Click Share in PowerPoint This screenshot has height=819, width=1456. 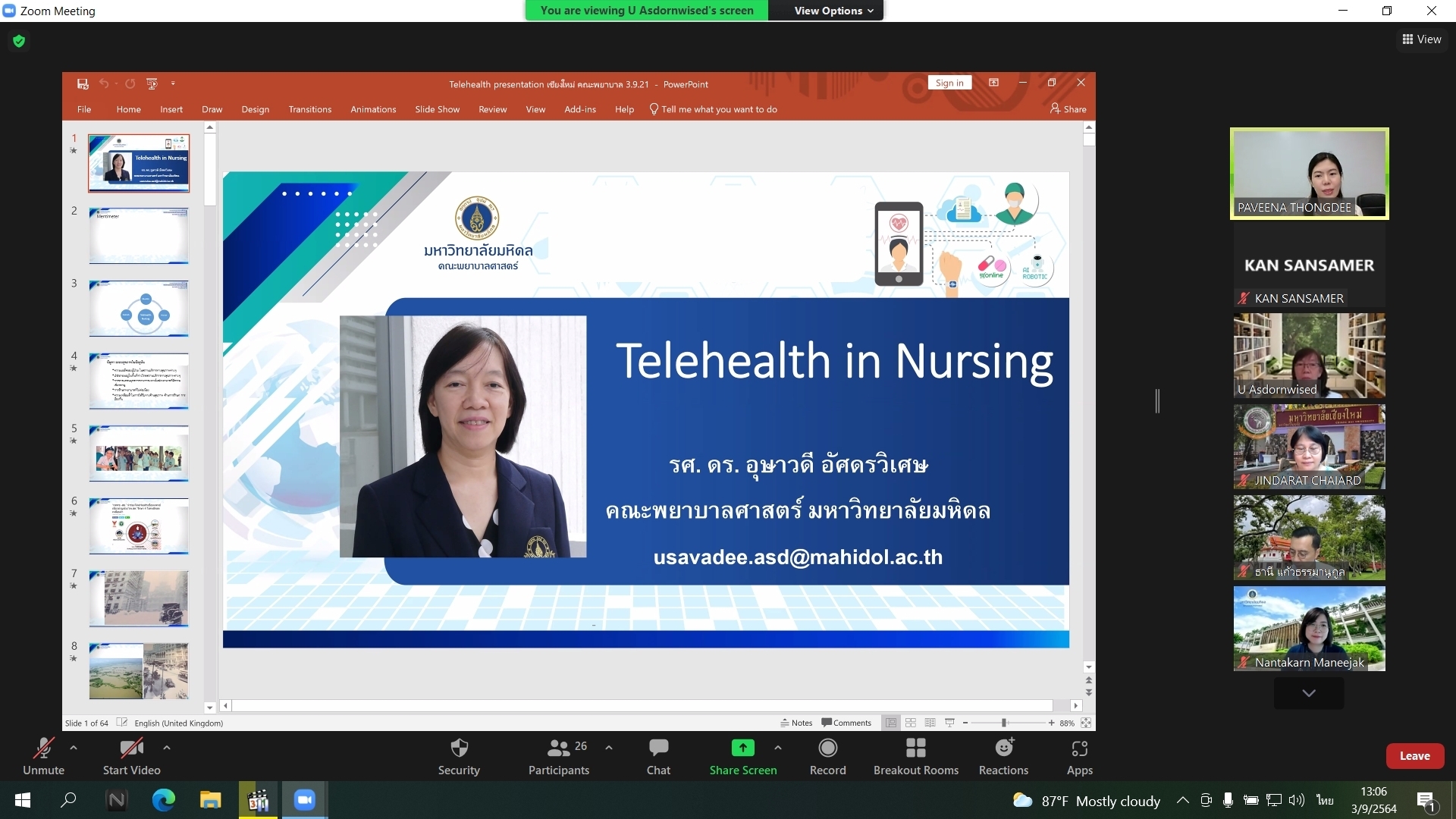1068,109
